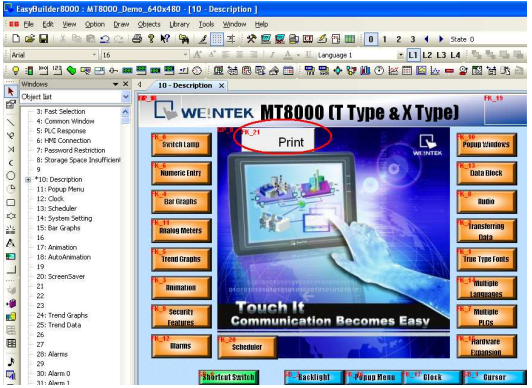532x388 pixels.
Task: Go to next state blue arrow
Action: point(441,39)
